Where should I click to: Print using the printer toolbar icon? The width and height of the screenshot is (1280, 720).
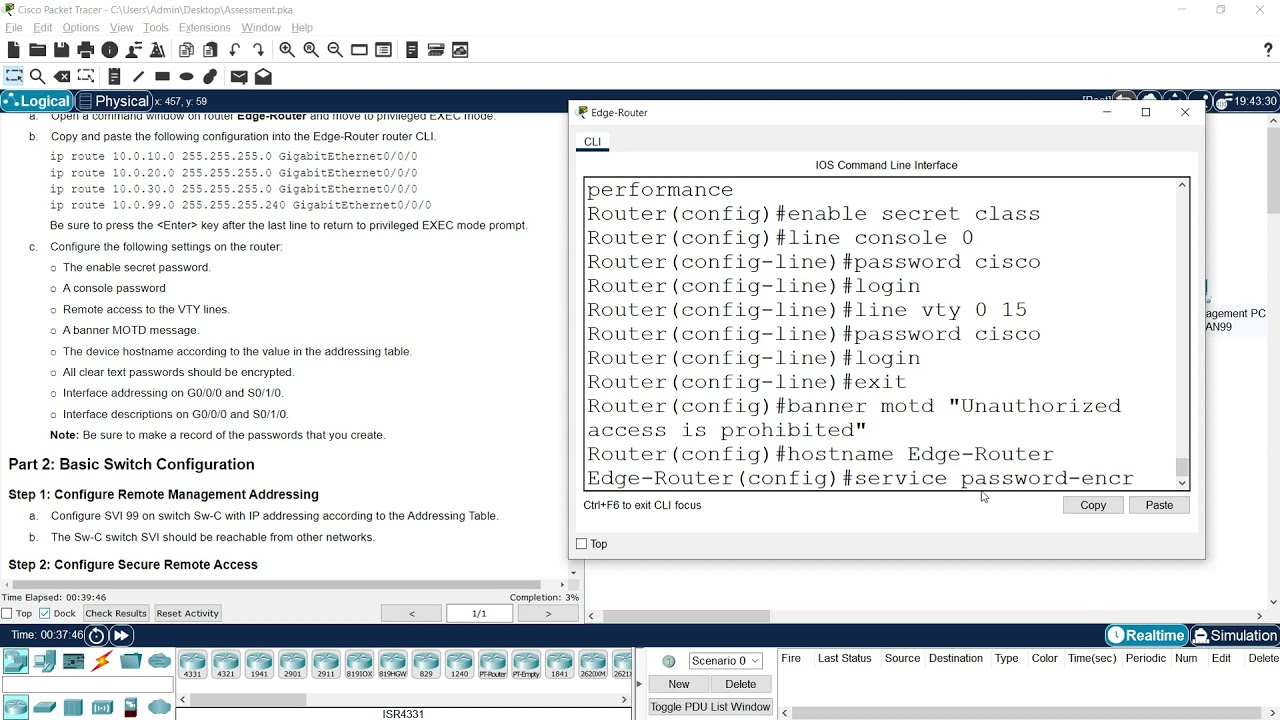[x=85, y=50]
